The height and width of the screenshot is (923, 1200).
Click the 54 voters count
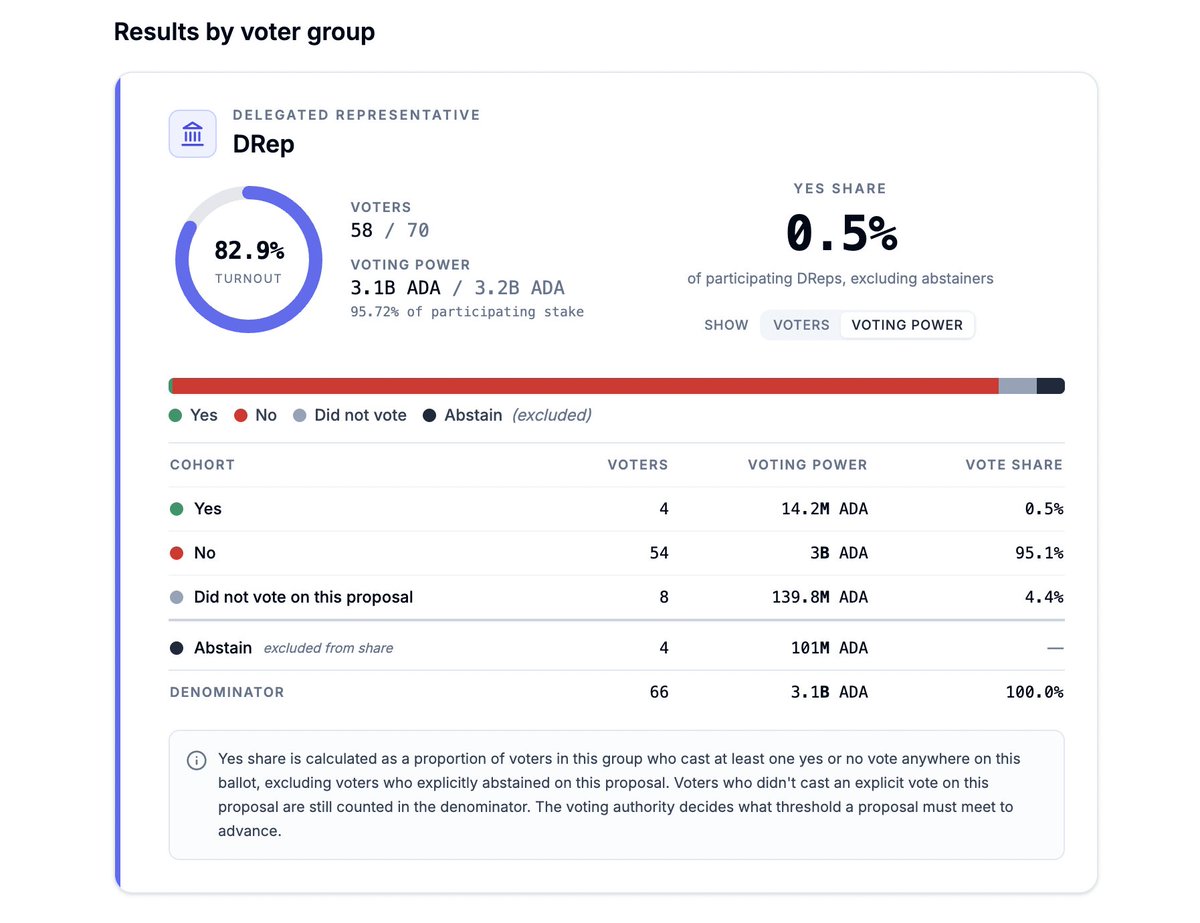[659, 553]
